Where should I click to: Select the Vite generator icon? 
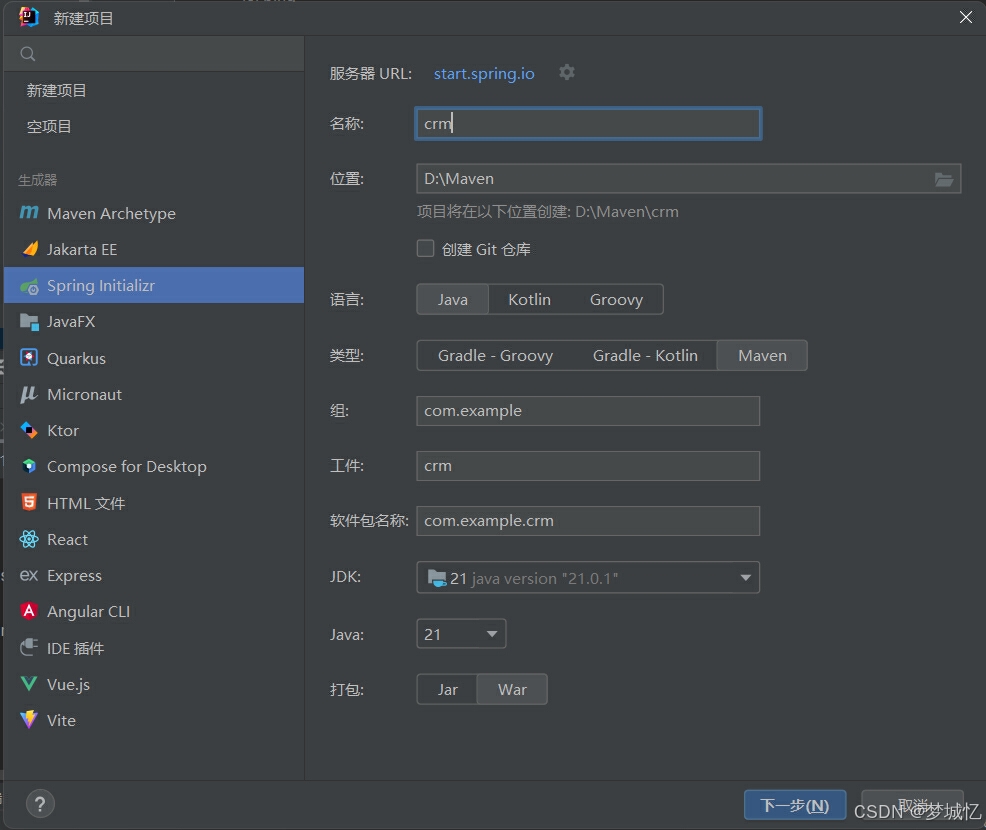tap(29, 719)
